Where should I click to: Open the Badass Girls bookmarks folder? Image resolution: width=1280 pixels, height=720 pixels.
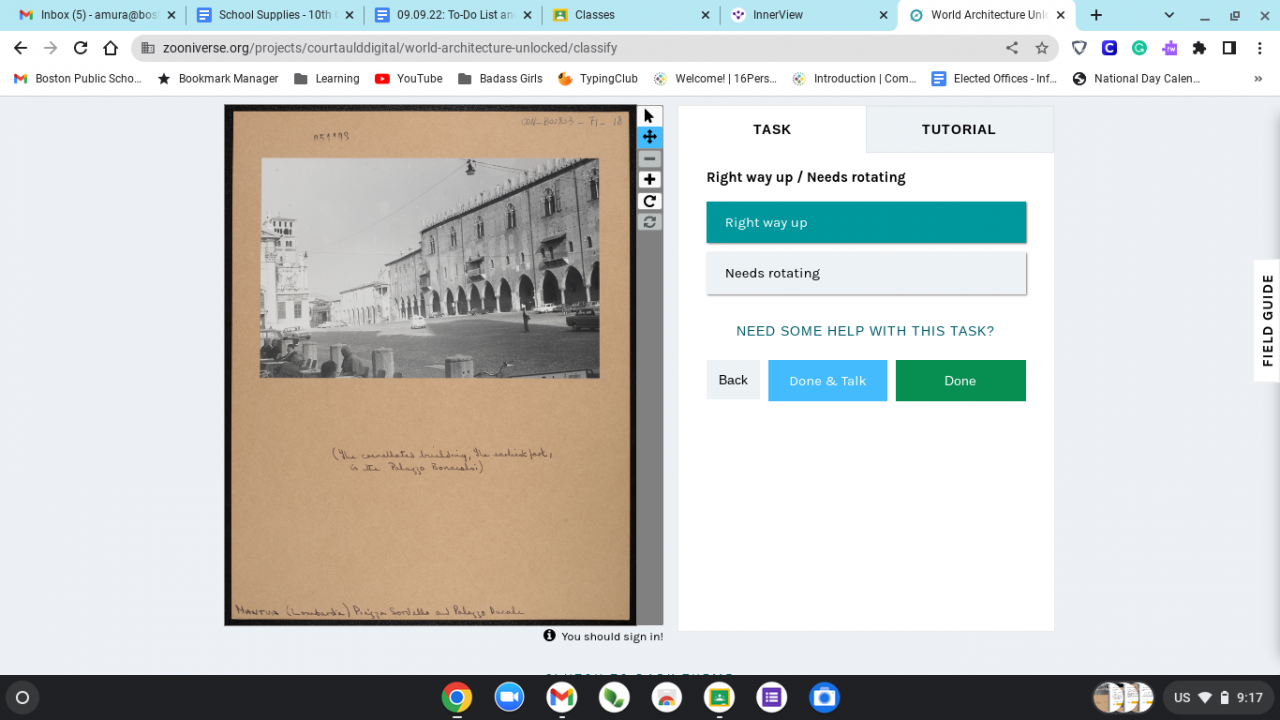click(500, 78)
